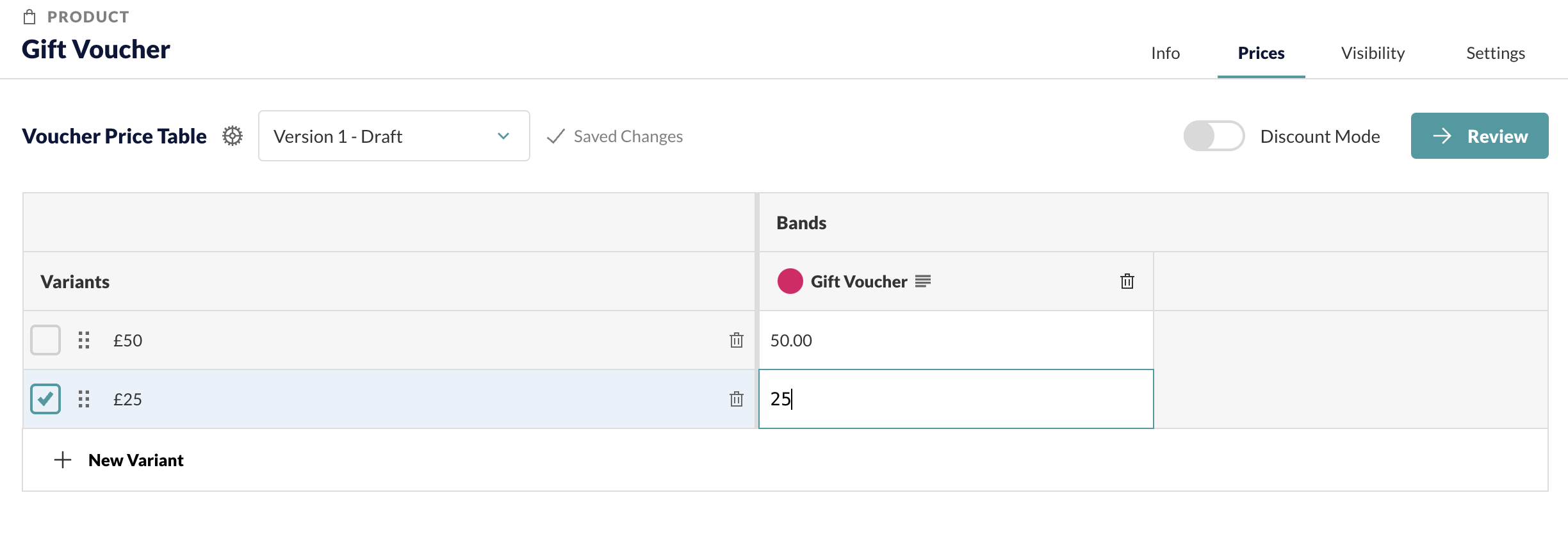Enable the Discount Mode toggle

pos(1214,136)
